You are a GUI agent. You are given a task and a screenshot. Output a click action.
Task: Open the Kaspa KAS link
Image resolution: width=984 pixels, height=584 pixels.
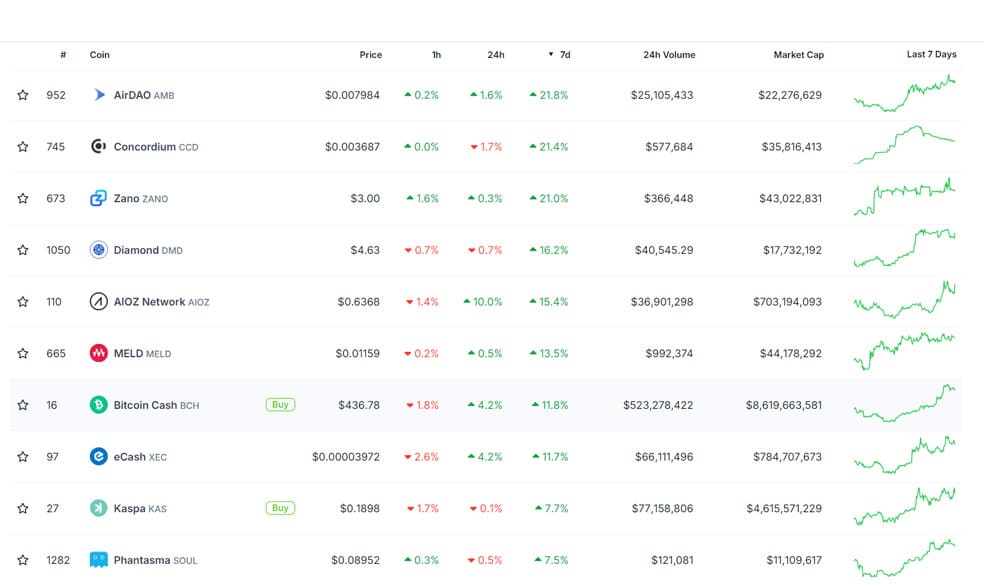click(140, 508)
